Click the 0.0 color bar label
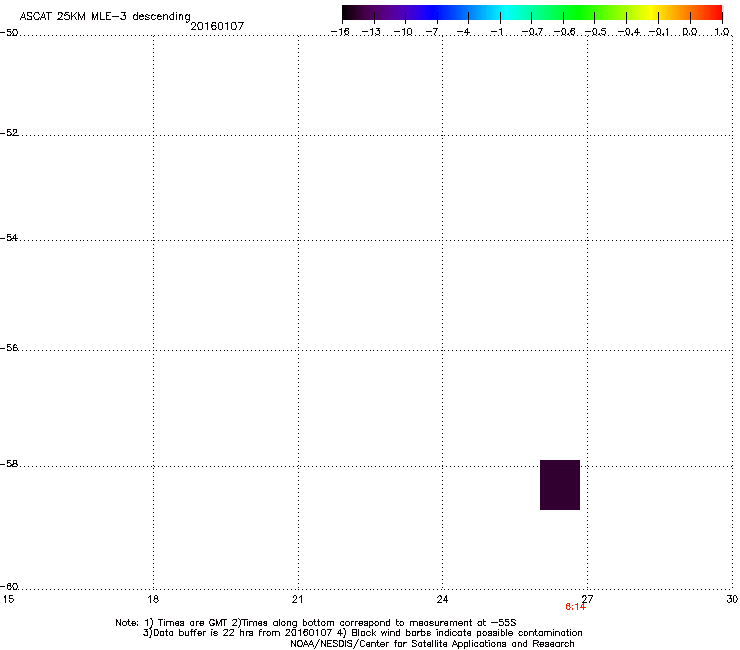The width and height of the screenshot is (740, 650). click(690, 32)
